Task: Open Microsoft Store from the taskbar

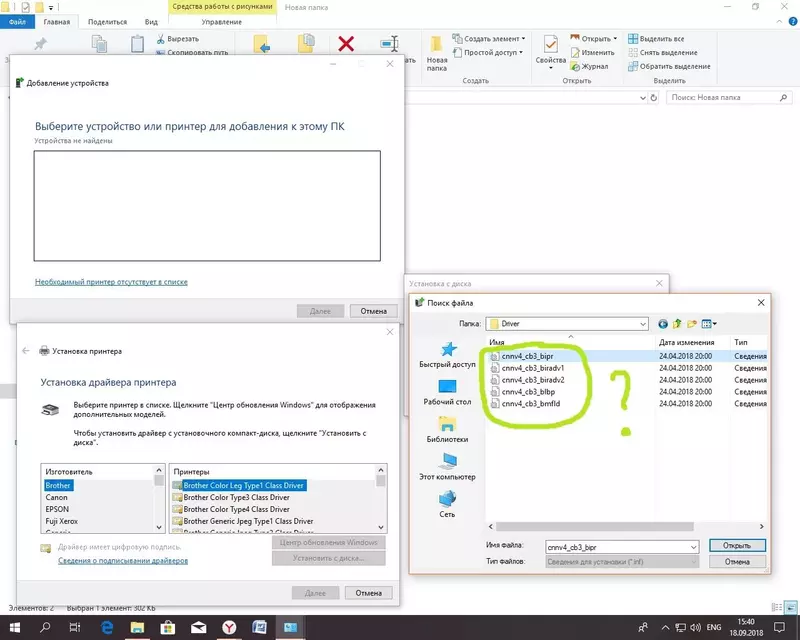Action: [x=168, y=627]
